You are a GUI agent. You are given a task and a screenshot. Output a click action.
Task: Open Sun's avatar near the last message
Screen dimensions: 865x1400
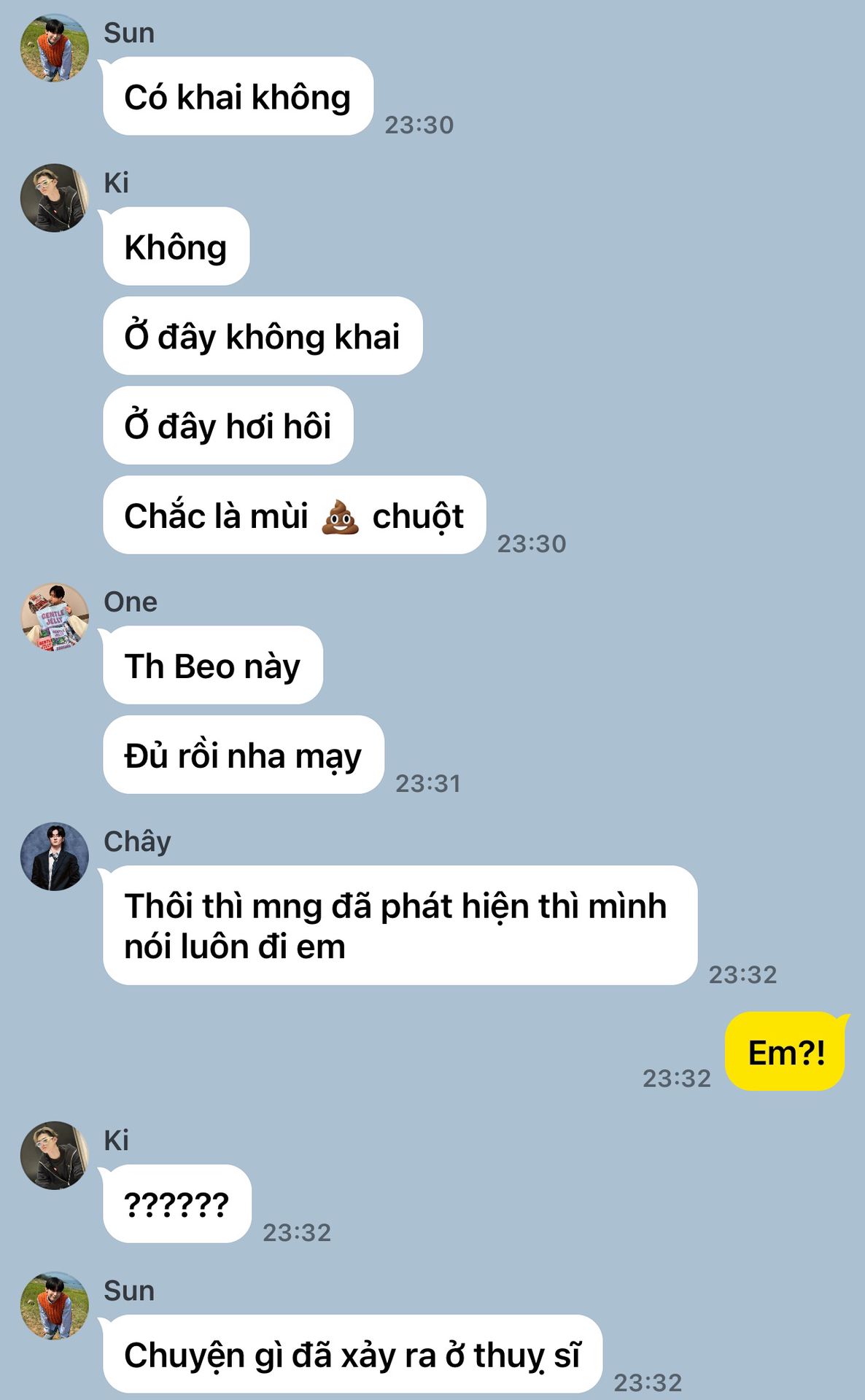(x=55, y=1306)
